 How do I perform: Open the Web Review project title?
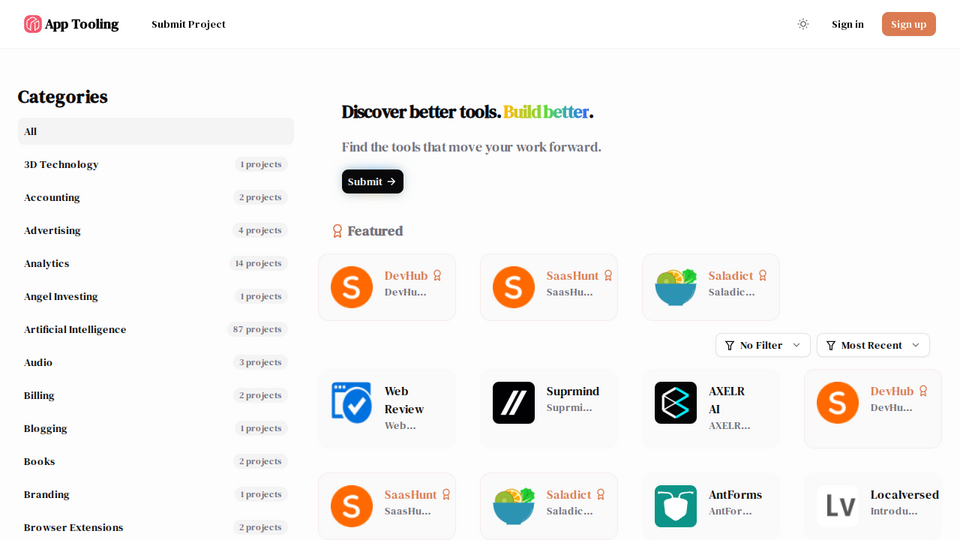404,400
